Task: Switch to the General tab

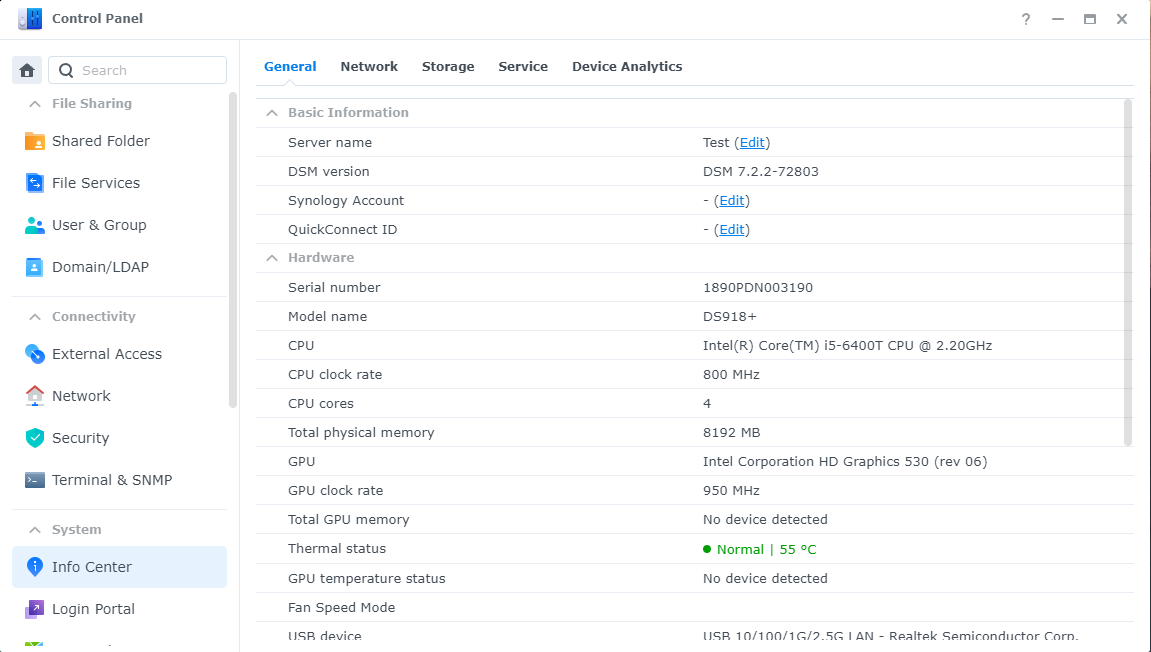Action: pos(290,67)
